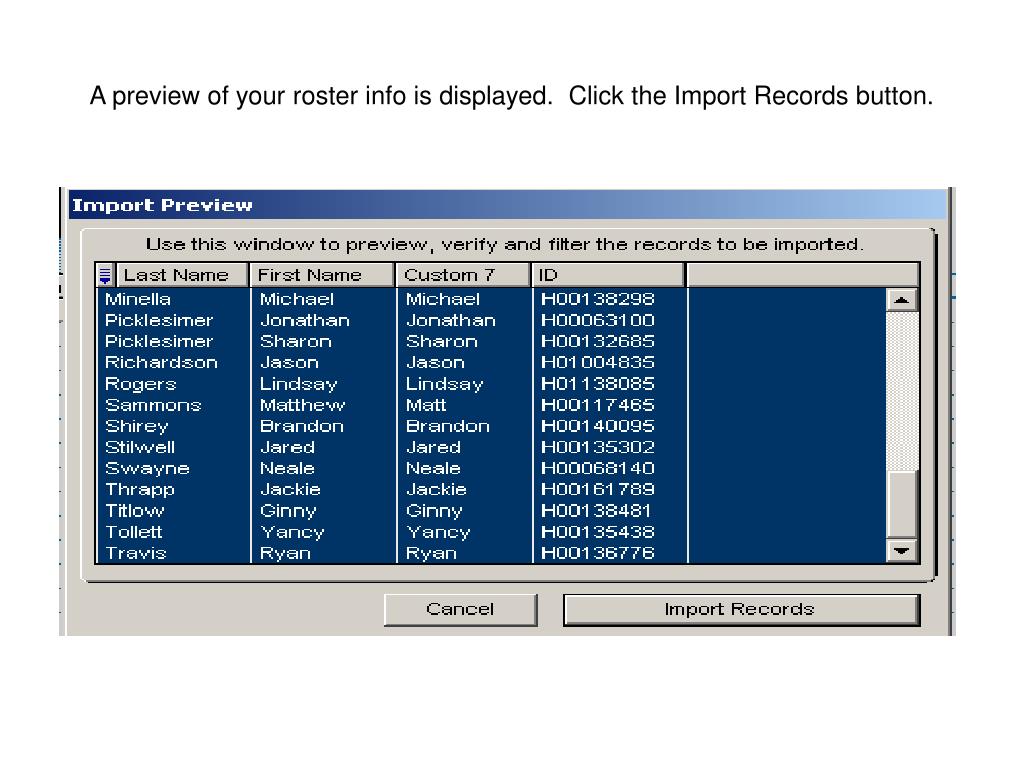The image size is (1024, 768).
Task: Click first name Lindsay in Rogers row
Action: coord(298,384)
